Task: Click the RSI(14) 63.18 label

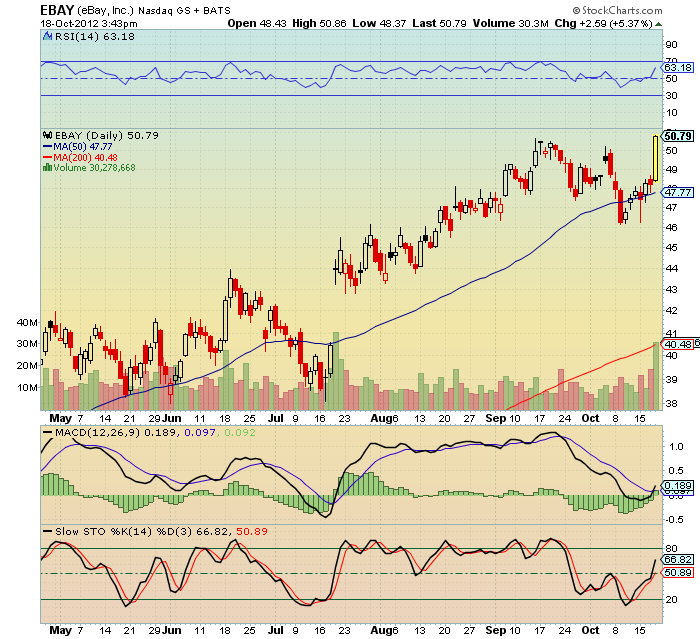Action: click(95, 37)
